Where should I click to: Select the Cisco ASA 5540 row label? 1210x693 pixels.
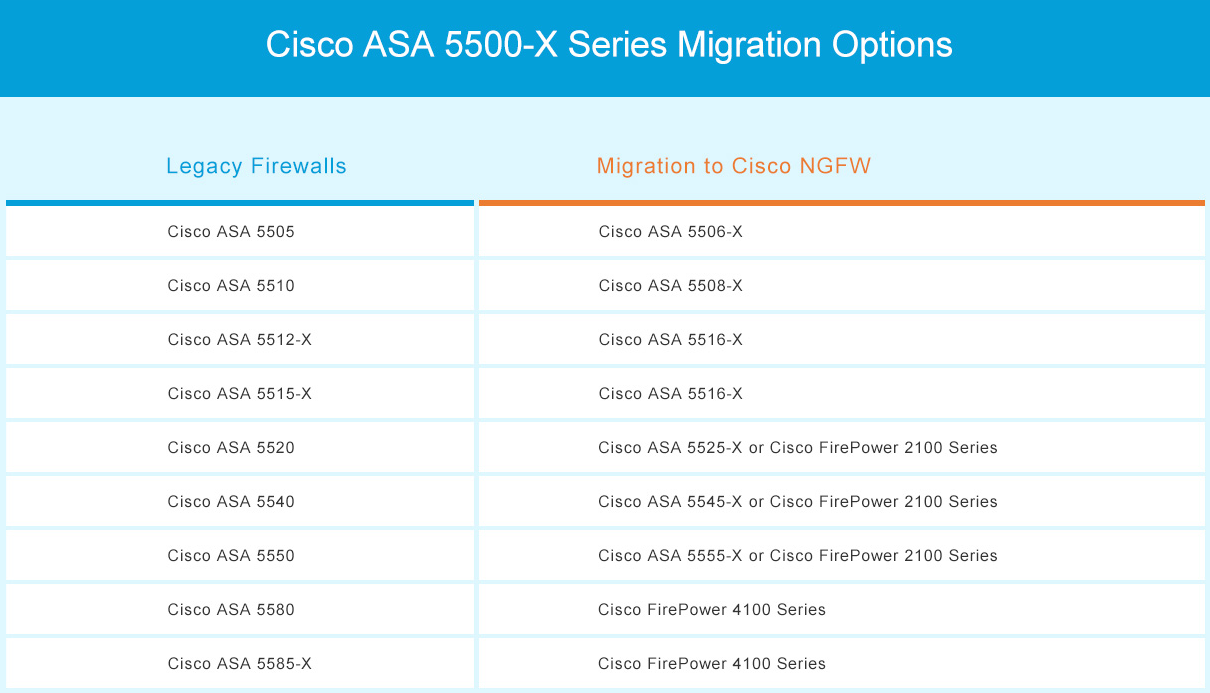(x=231, y=502)
